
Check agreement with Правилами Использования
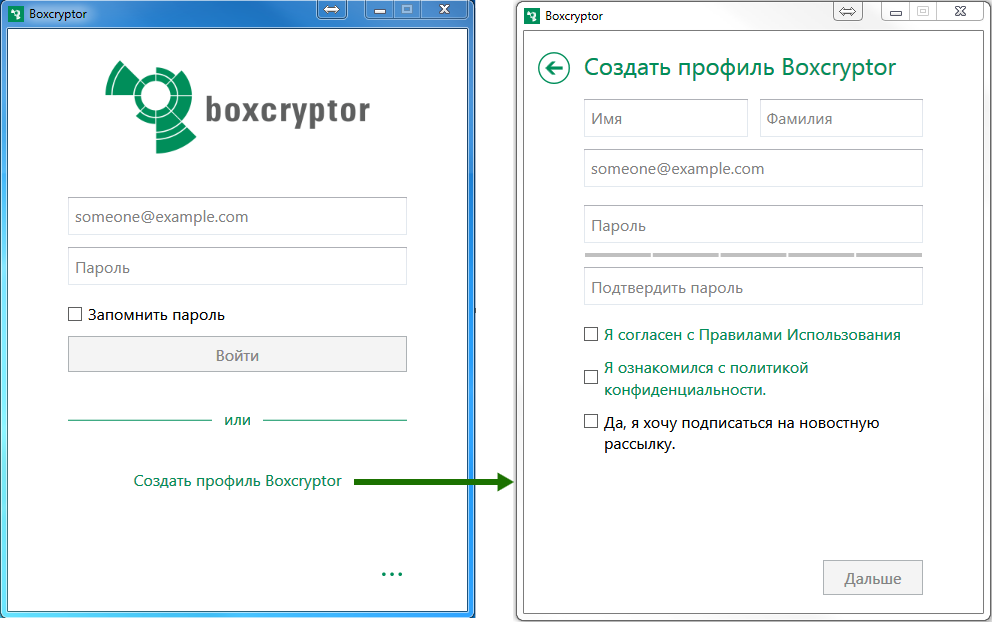tap(590, 334)
